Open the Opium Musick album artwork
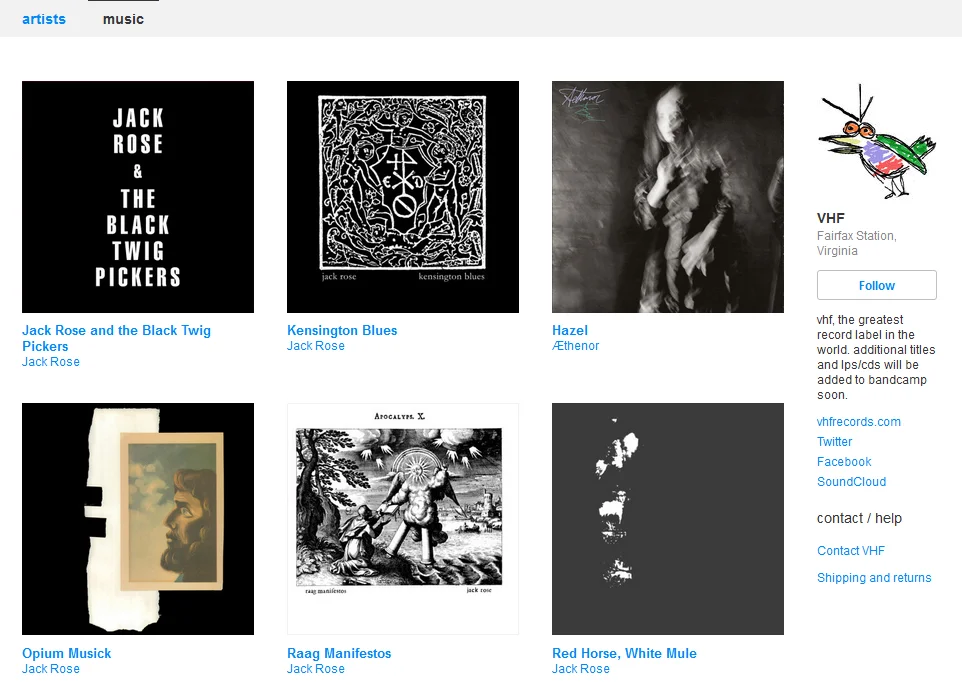This screenshot has height=685, width=962. point(138,519)
